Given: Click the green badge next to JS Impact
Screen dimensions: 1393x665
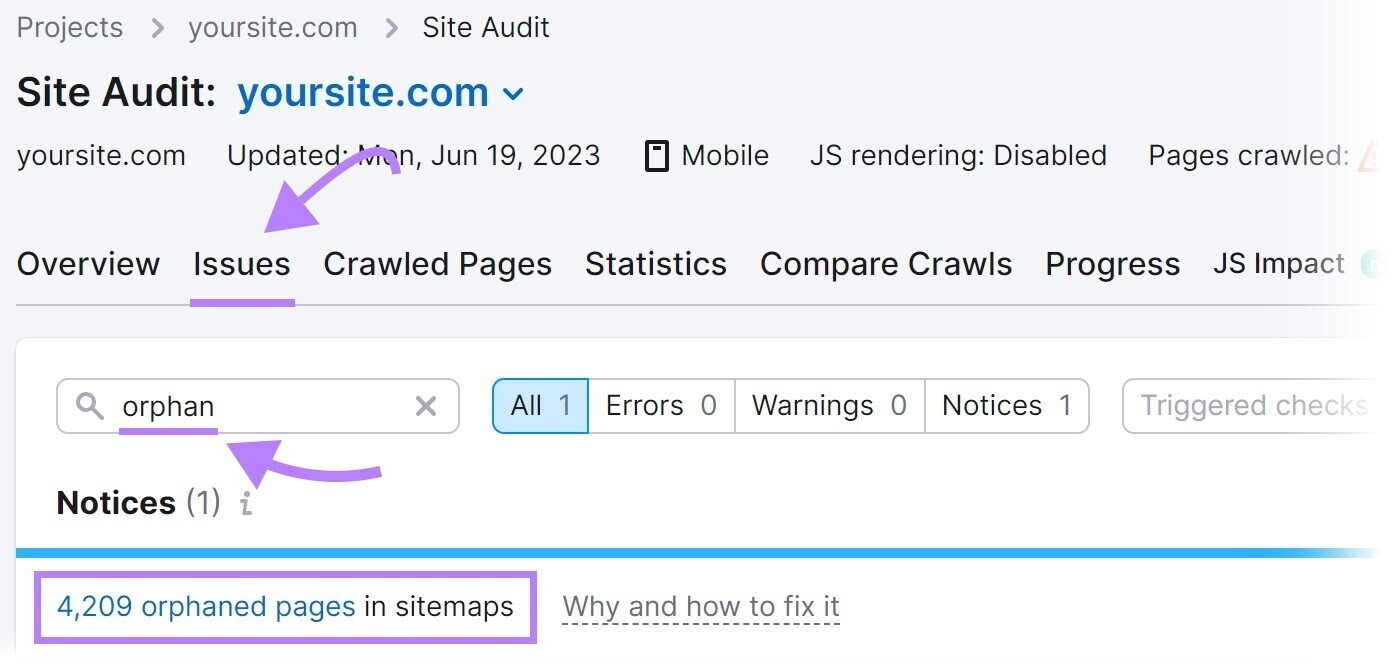Looking at the screenshot, I should click(1374, 263).
